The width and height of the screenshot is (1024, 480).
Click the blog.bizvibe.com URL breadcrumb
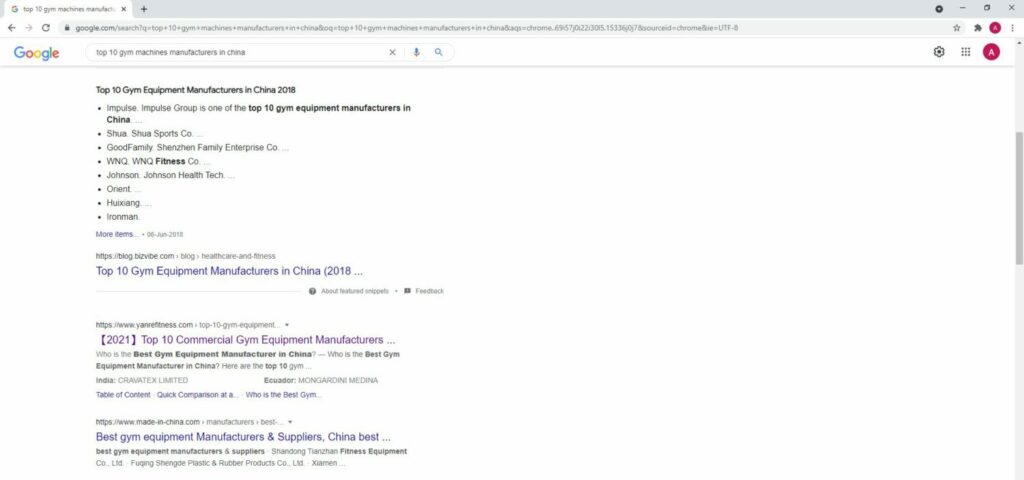point(185,256)
